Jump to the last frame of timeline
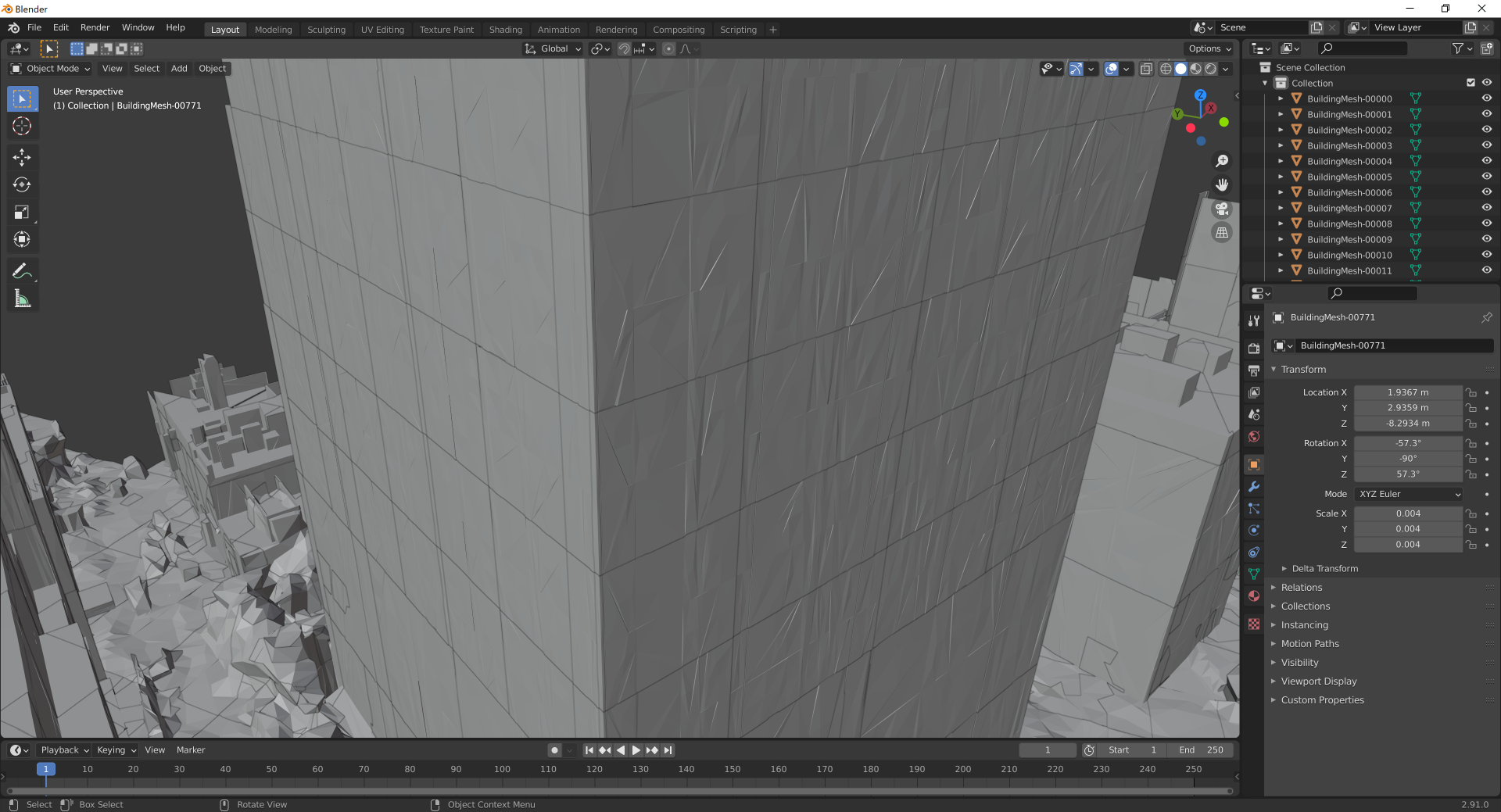The height and width of the screenshot is (812, 1501). (668, 750)
